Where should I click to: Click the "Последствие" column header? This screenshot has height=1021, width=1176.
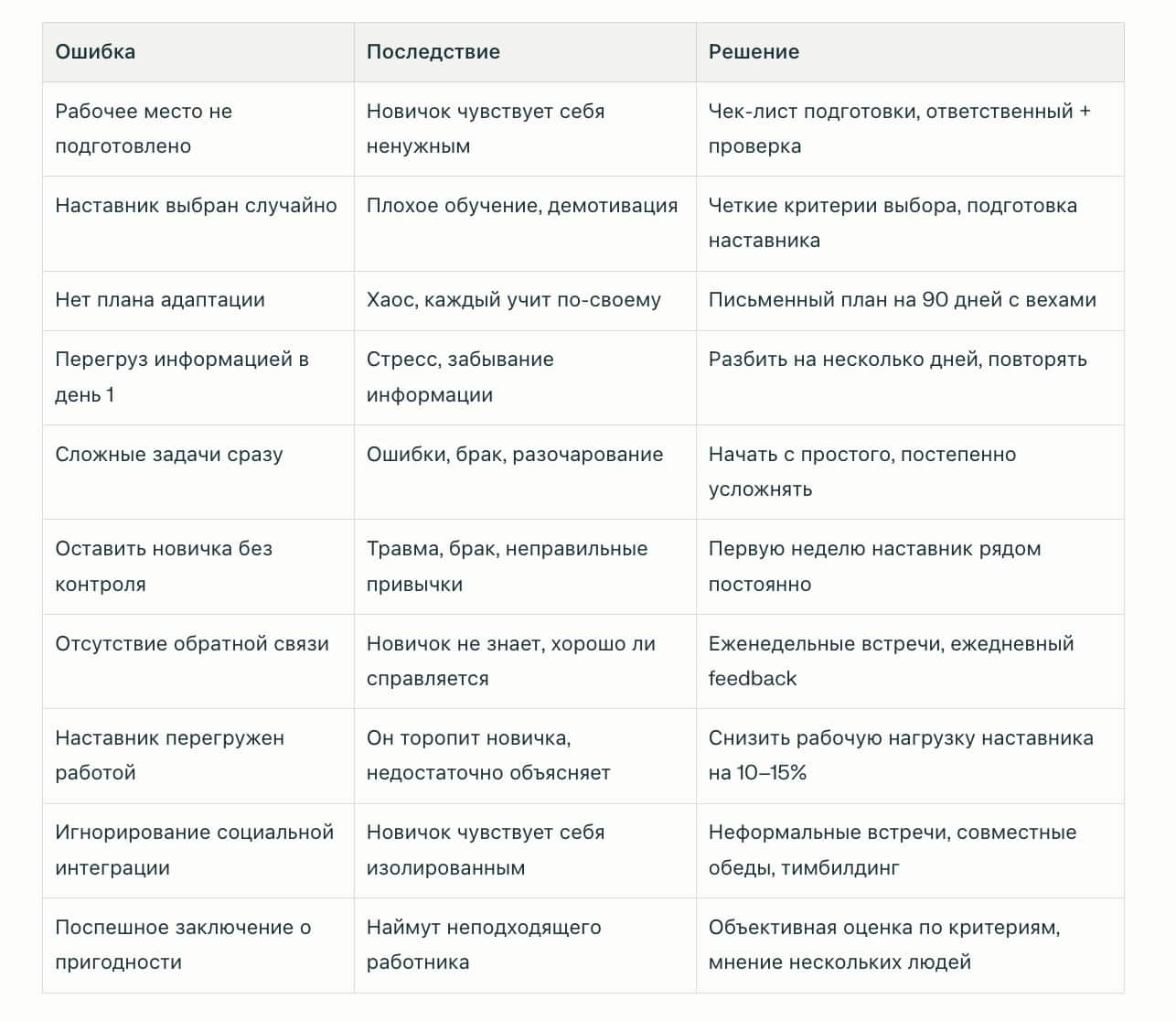point(433,52)
